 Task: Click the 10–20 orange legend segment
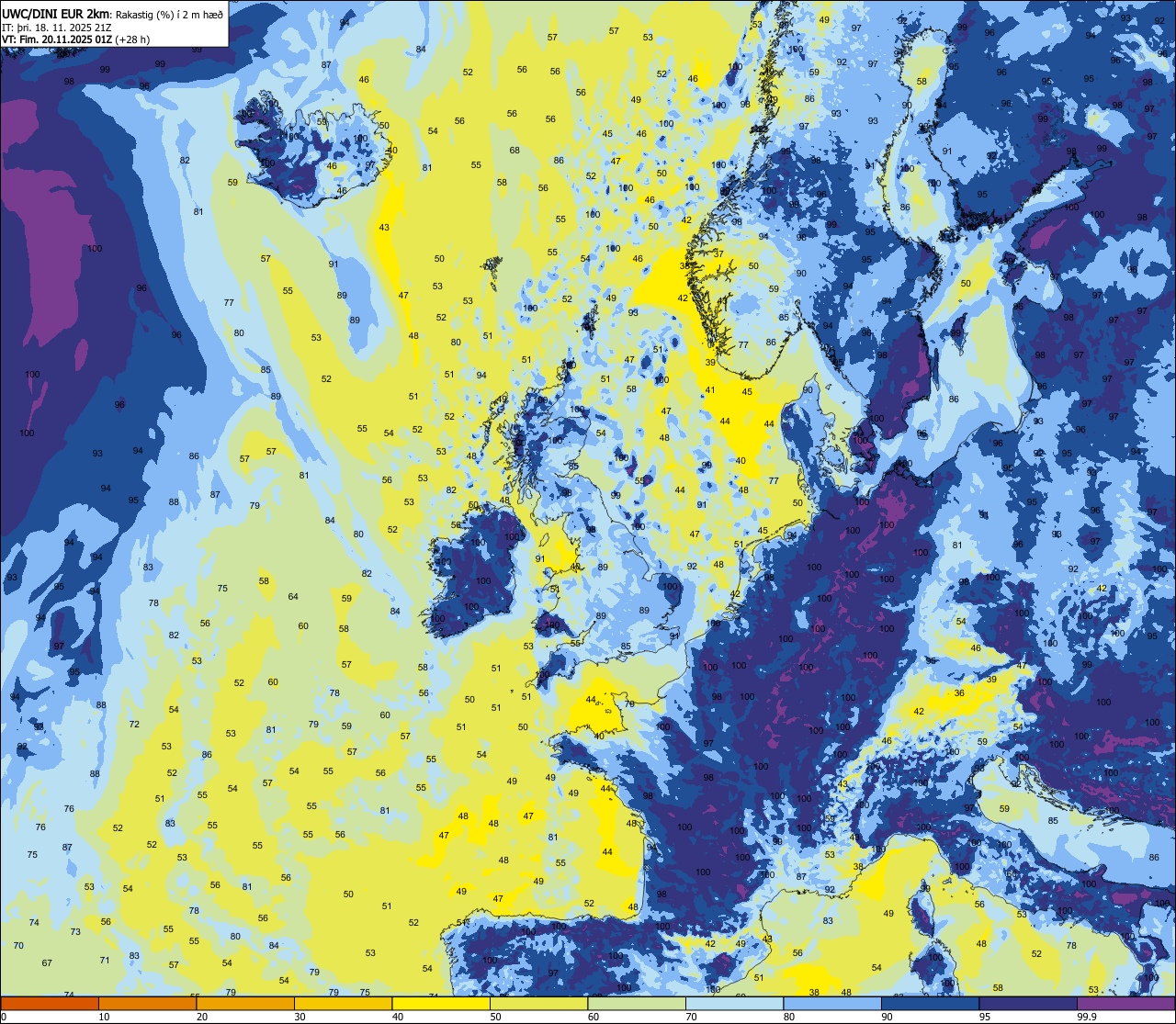pyautogui.click(x=147, y=1004)
